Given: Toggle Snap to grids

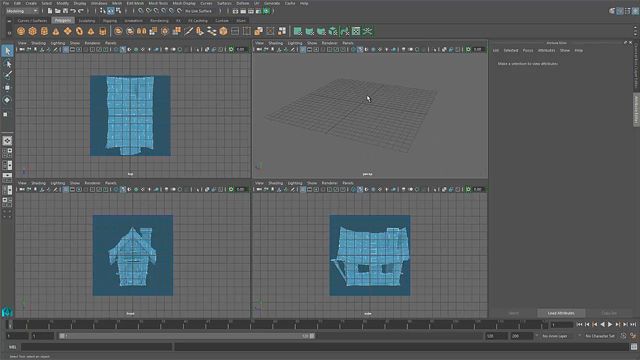Looking at the screenshot, I should tap(140, 11).
